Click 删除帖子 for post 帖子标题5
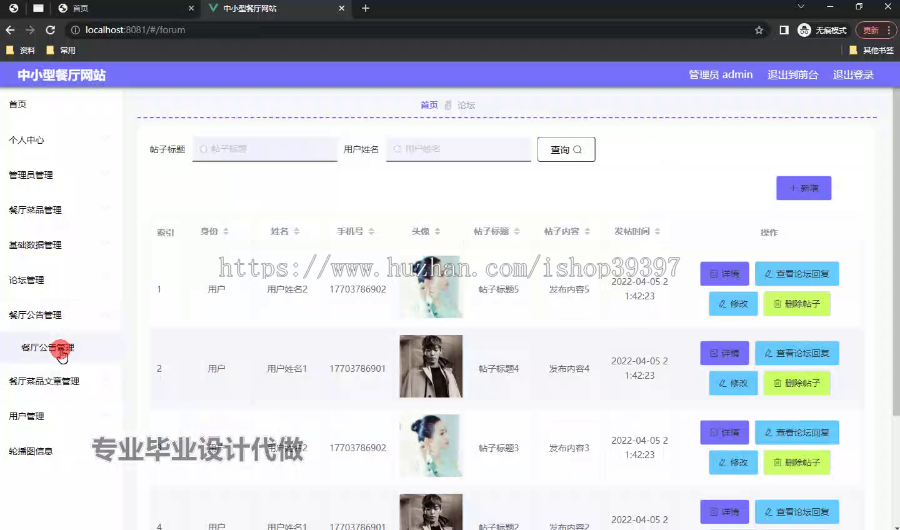This screenshot has height=530, width=900. 797,303
